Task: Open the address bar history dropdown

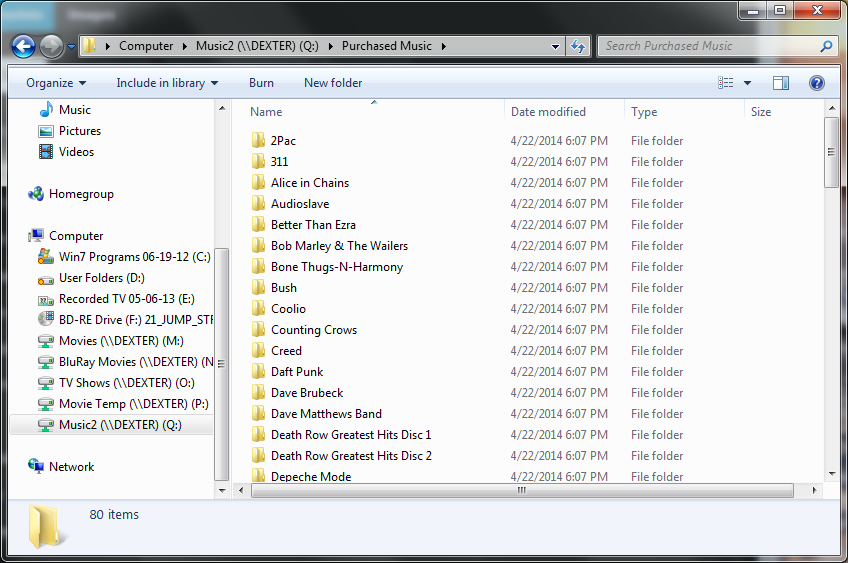Action: 555,47
